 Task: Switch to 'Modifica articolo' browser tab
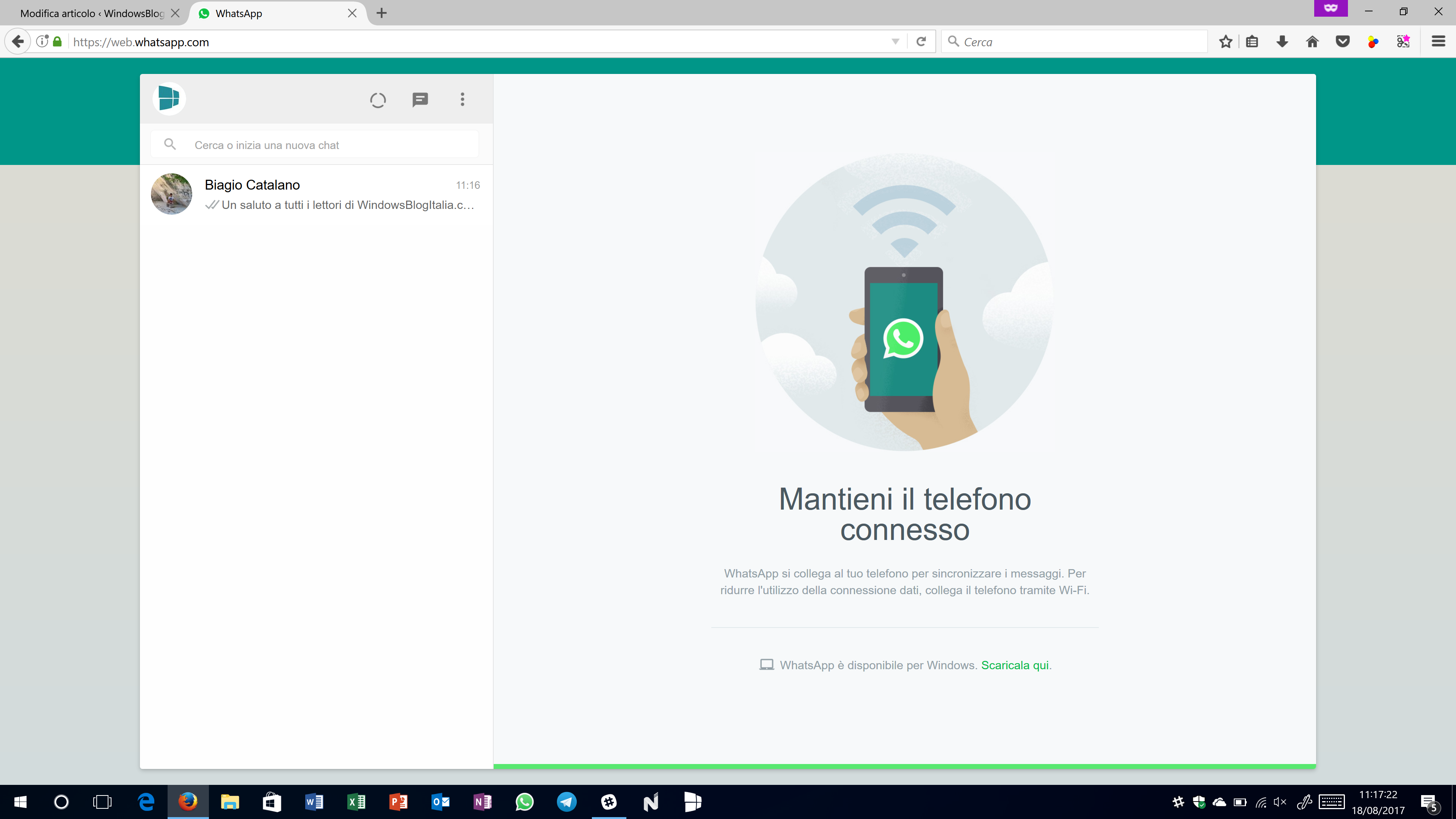point(93,13)
